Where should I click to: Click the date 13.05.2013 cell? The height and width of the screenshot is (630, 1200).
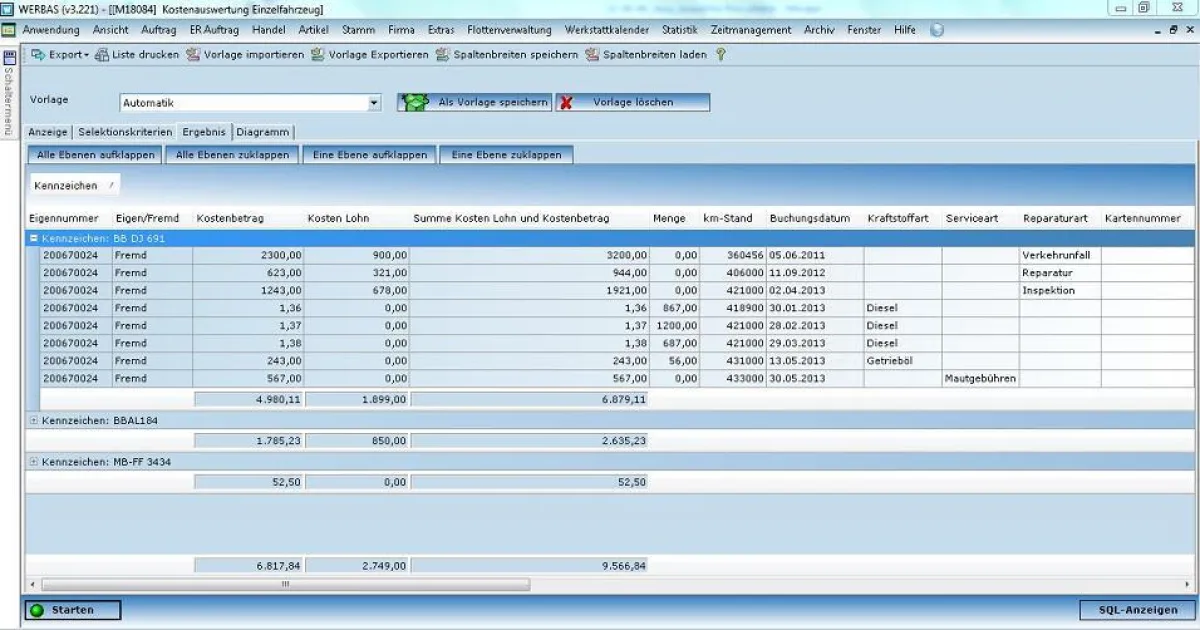pos(814,360)
